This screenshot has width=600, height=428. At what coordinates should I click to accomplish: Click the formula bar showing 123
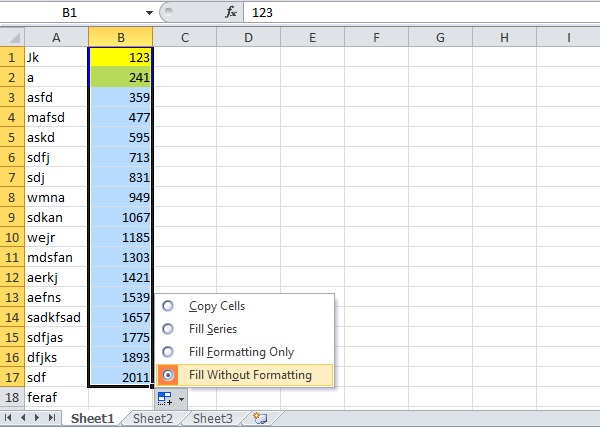[x=400, y=13]
